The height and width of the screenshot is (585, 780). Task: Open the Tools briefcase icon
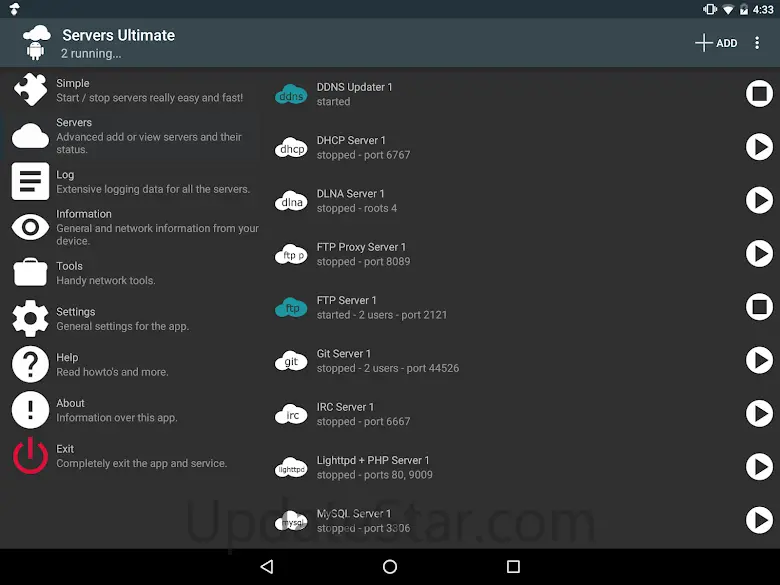[x=30, y=273]
